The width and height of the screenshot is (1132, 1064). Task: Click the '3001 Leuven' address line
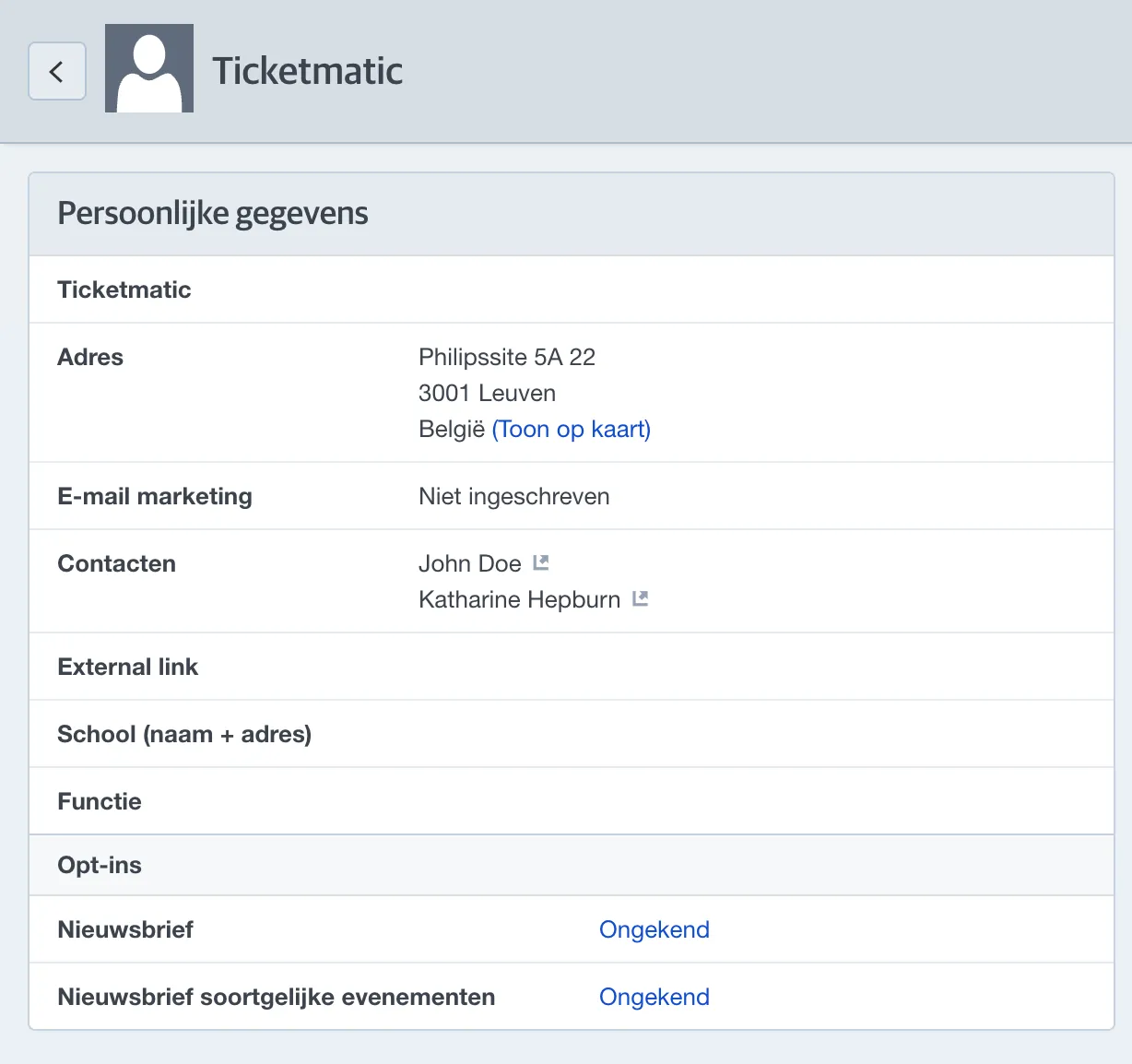click(x=487, y=393)
